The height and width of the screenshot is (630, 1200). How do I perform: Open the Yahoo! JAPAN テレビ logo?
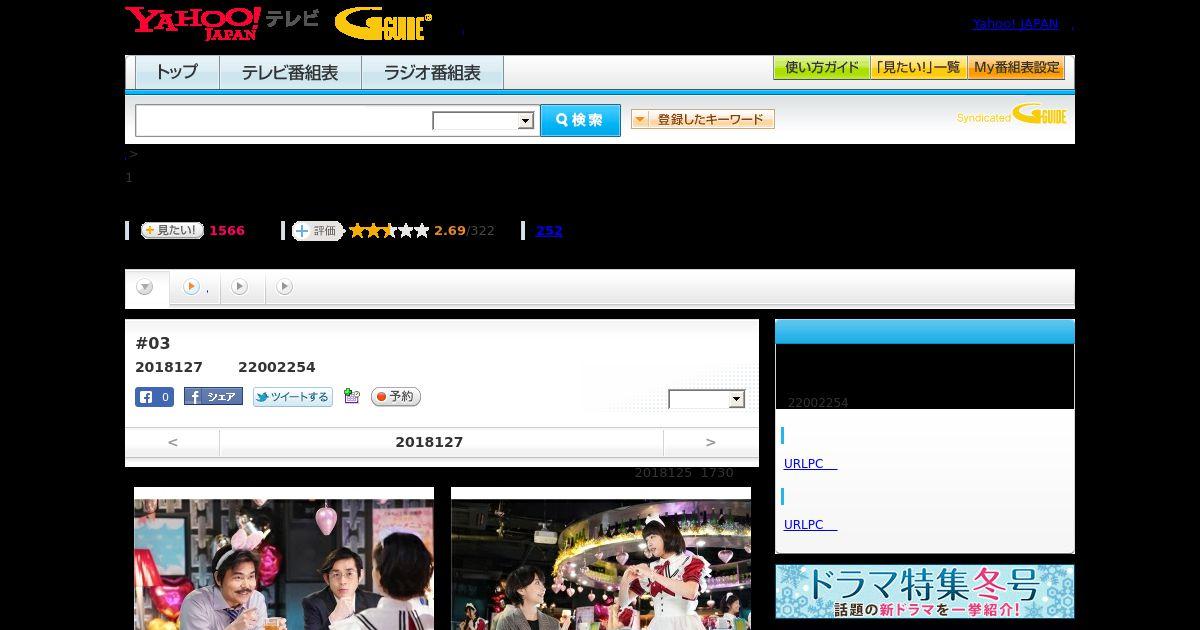(221, 22)
